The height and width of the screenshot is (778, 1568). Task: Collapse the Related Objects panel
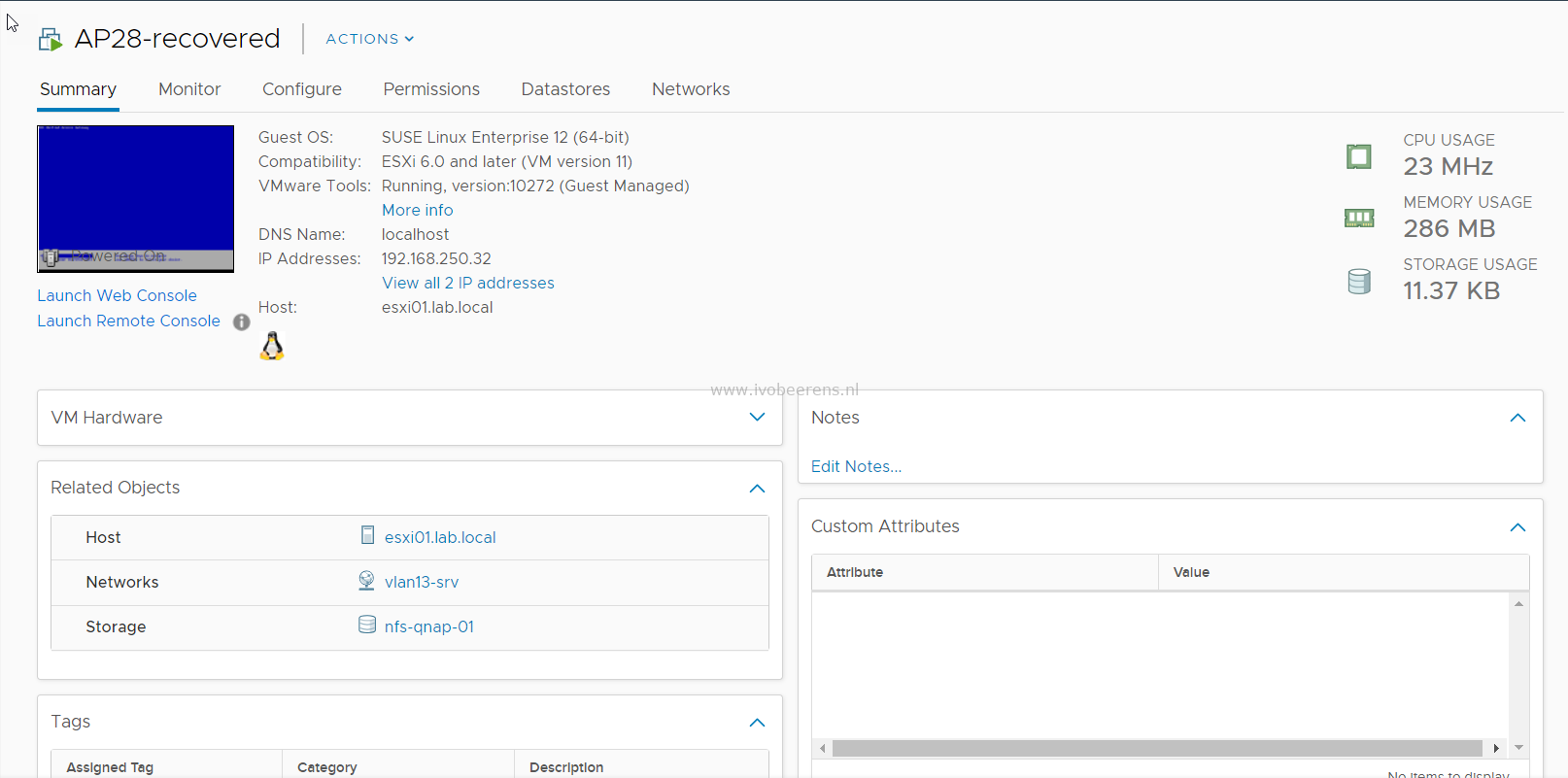click(758, 489)
